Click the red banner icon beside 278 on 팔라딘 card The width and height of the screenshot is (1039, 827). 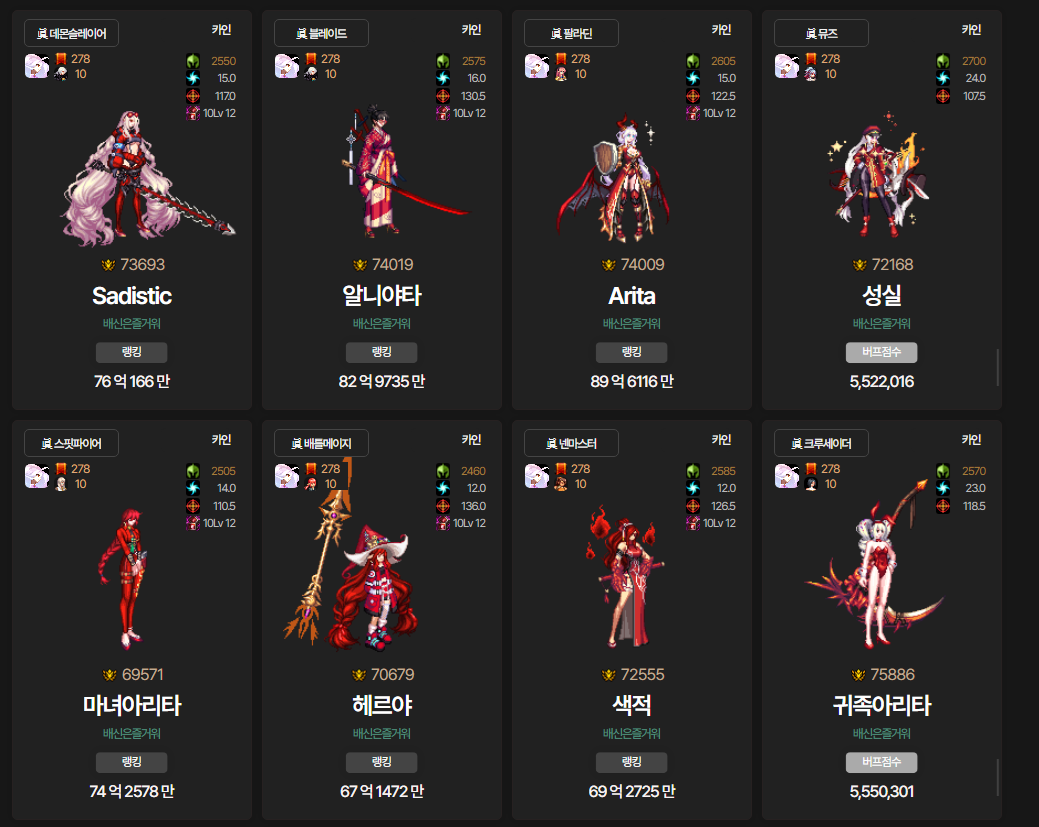[561, 59]
